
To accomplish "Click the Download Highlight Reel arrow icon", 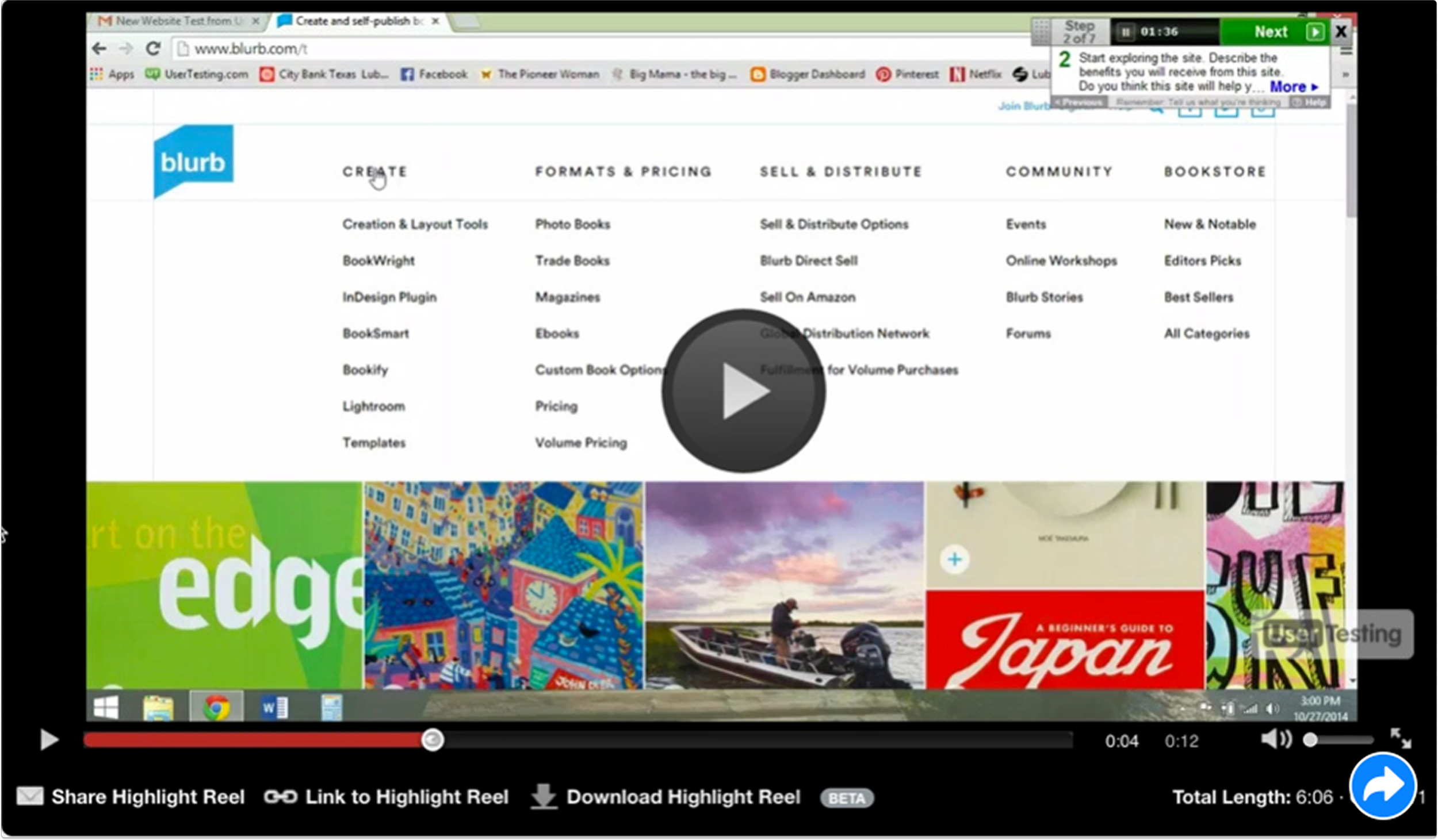I will pos(543,797).
